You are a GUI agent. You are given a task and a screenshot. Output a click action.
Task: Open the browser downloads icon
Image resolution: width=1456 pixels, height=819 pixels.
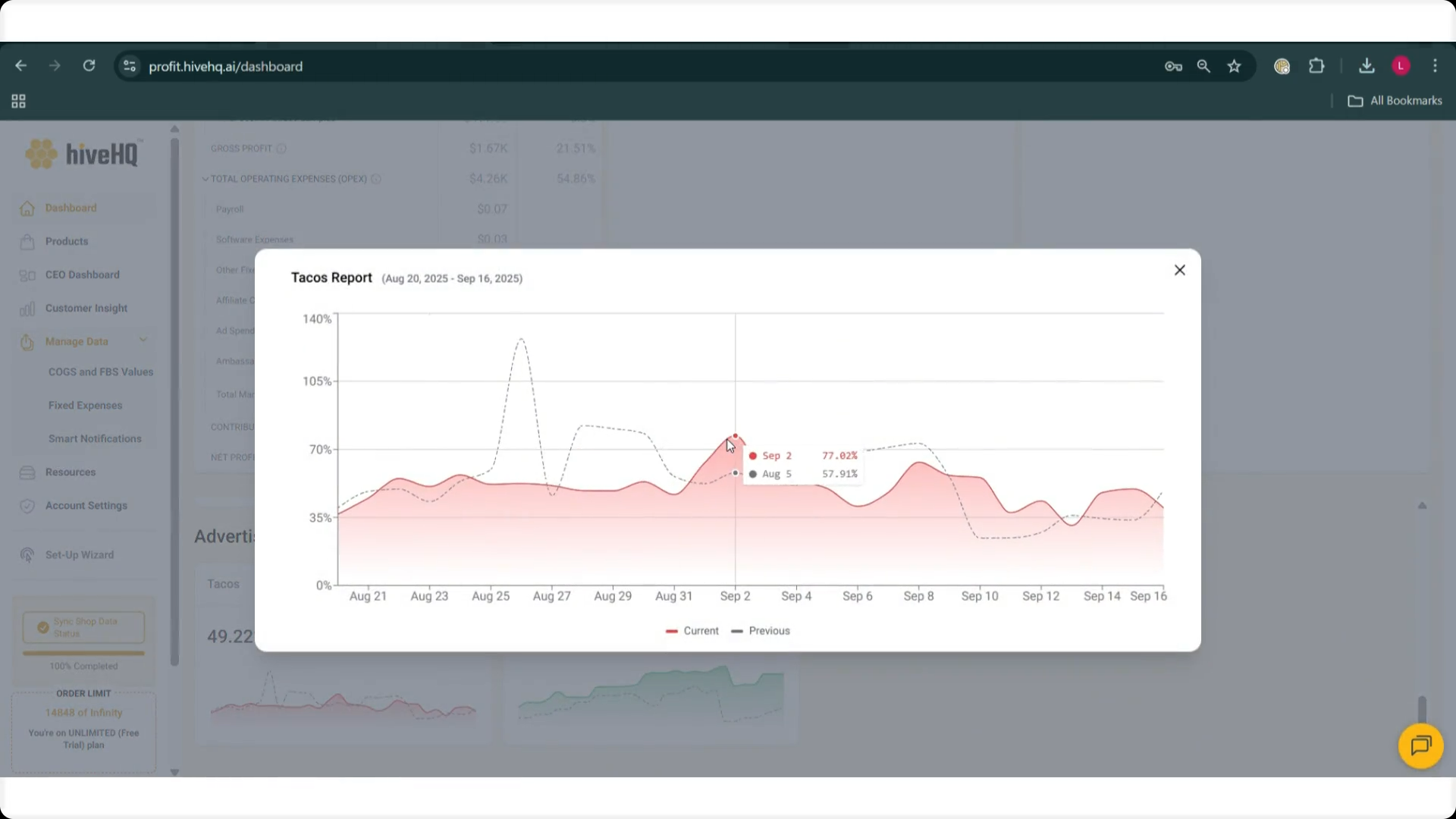1367,66
